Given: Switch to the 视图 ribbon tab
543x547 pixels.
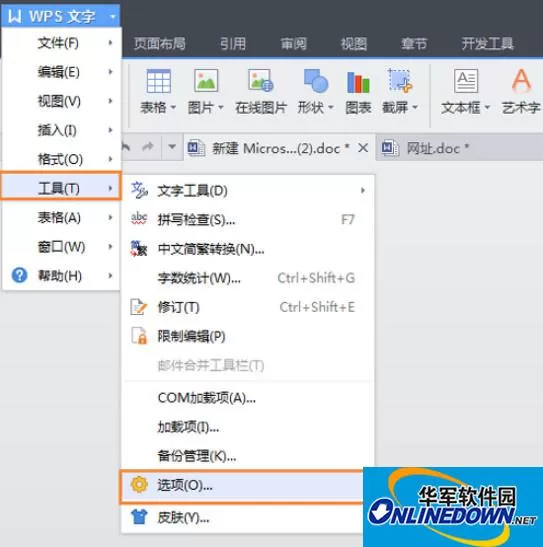Looking at the screenshot, I should pos(354,44).
